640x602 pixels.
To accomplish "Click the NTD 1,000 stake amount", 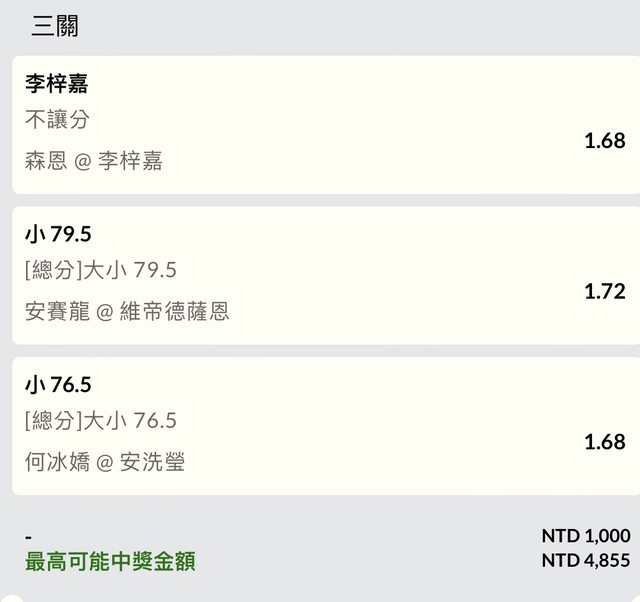I will coord(586,536).
